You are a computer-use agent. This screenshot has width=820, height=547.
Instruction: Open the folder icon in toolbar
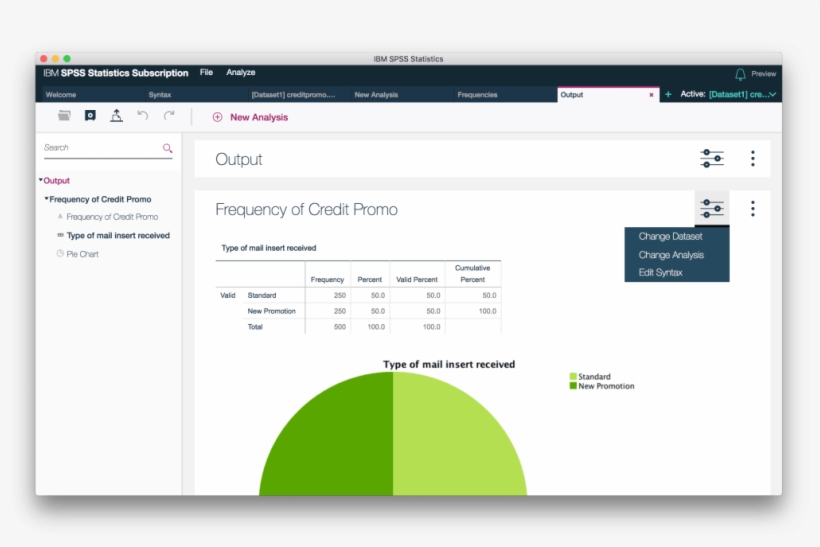[x=64, y=116]
